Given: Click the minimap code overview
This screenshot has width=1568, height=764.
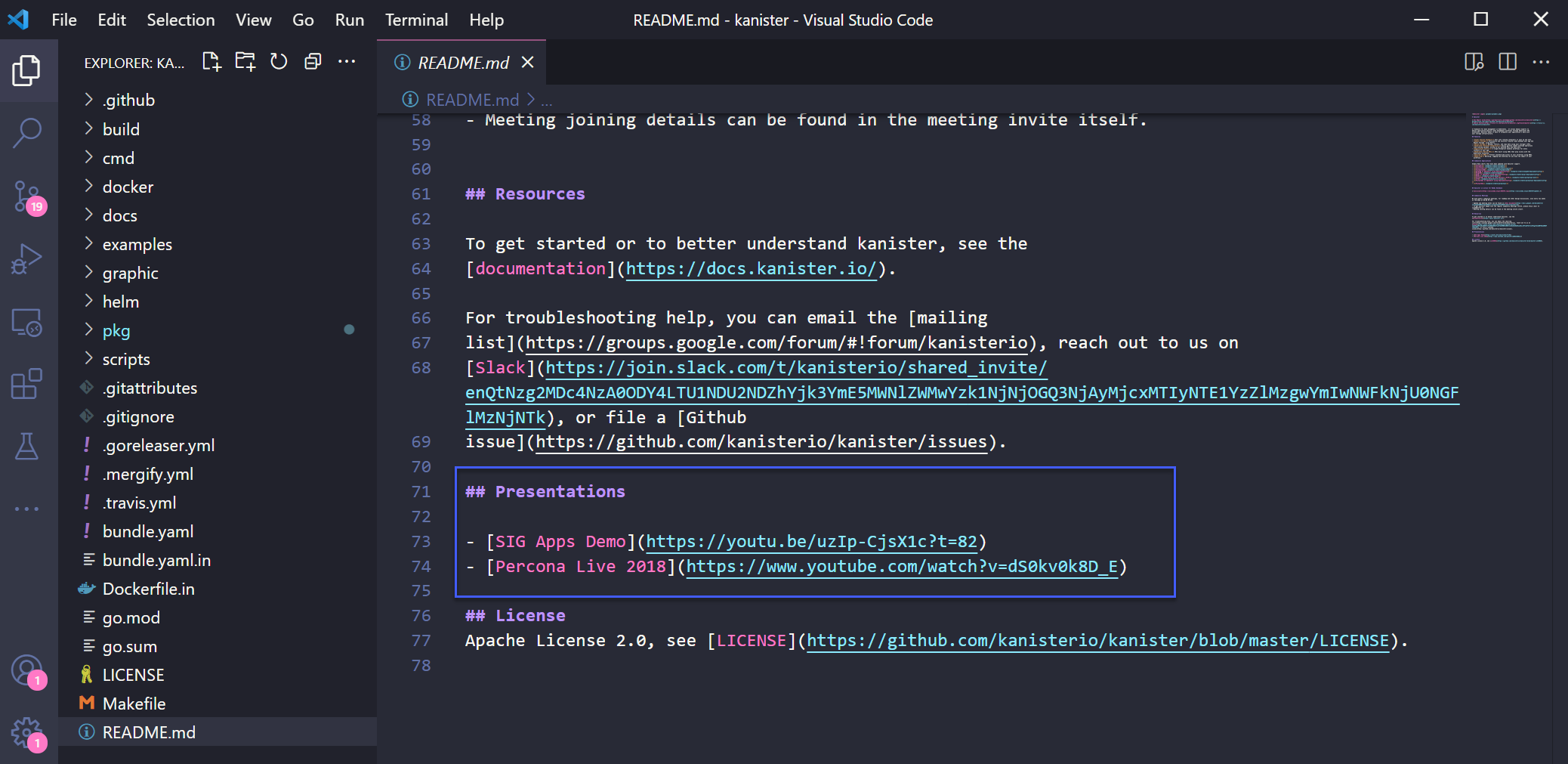Looking at the screenshot, I should (x=1508, y=178).
